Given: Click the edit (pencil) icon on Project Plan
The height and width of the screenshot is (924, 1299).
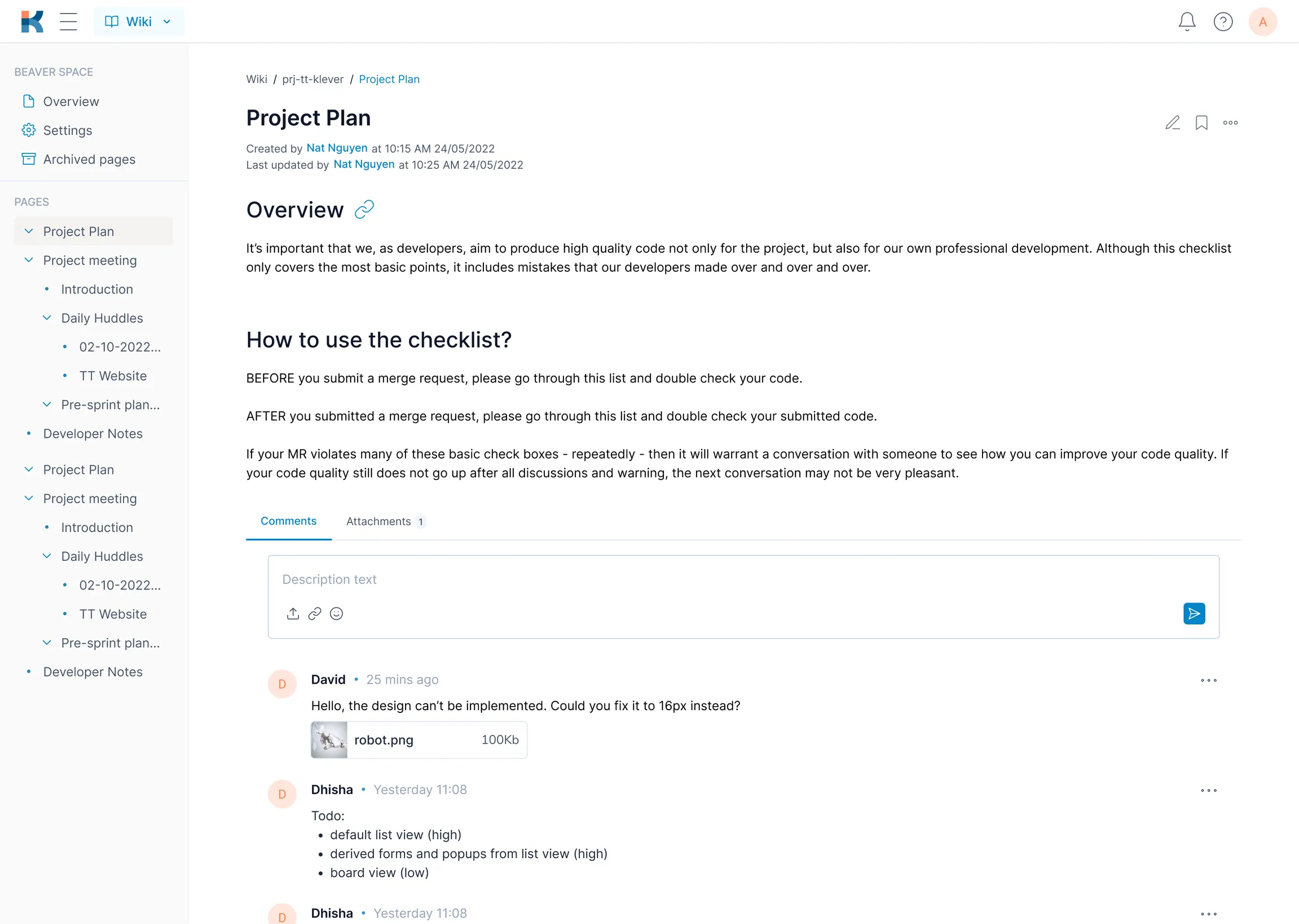Looking at the screenshot, I should click(1171, 122).
